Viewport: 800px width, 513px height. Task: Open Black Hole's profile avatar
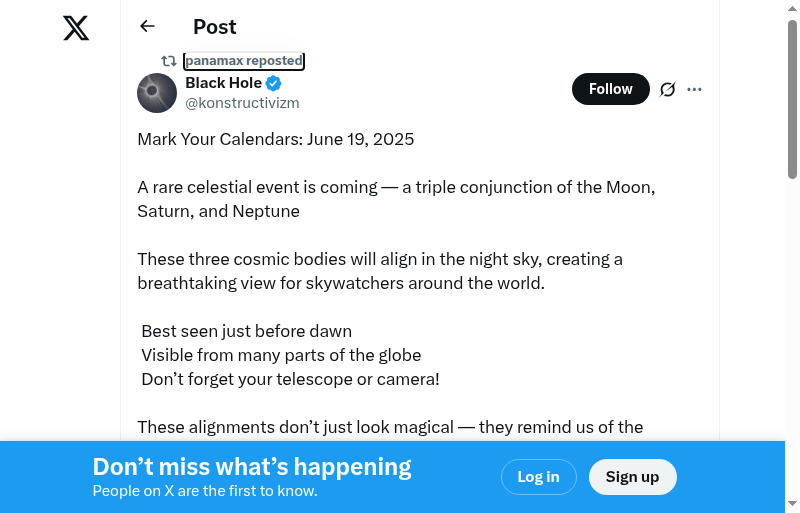click(157, 93)
